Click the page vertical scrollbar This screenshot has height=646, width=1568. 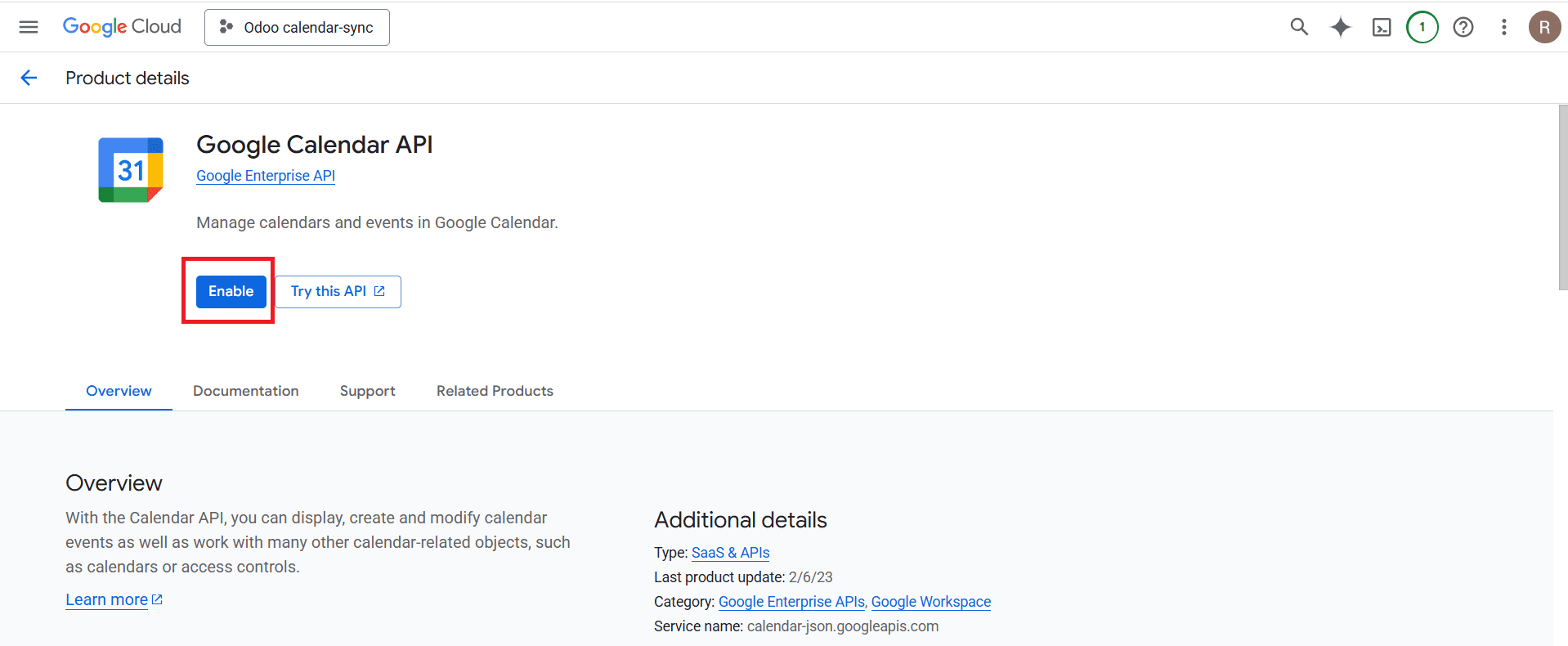point(1562,196)
